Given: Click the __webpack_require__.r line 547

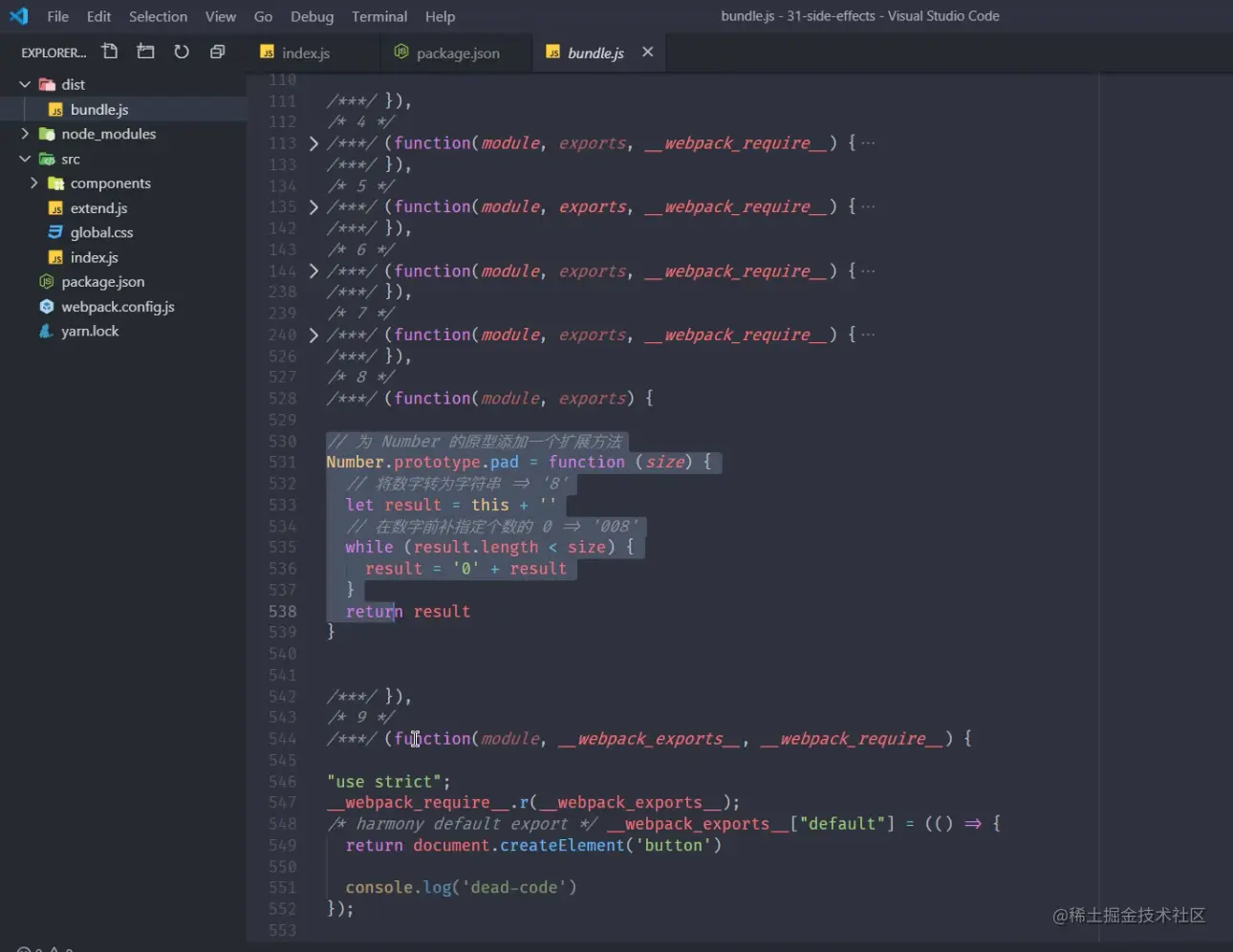Looking at the screenshot, I should [533, 803].
